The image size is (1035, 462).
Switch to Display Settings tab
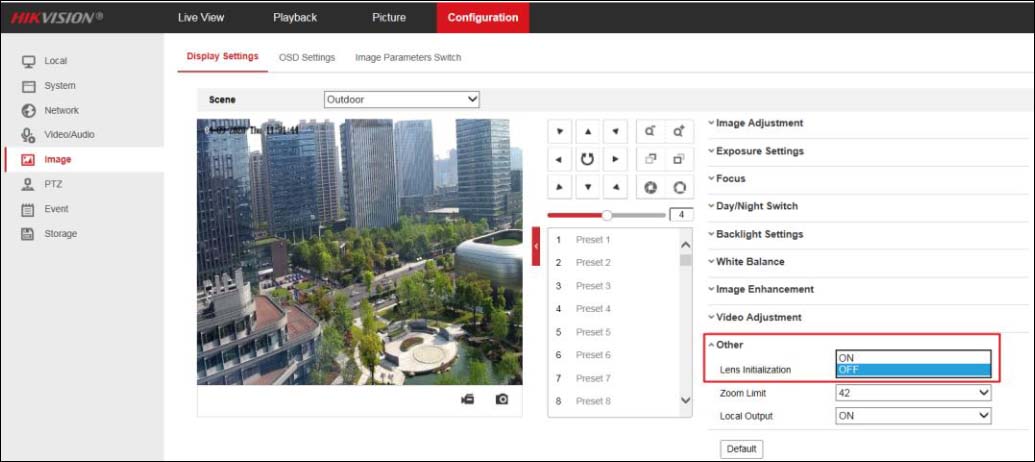tap(222, 57)
